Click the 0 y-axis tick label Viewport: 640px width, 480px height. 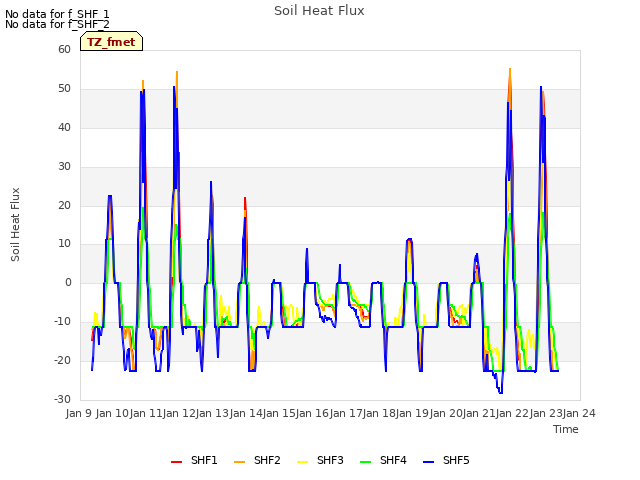[68, 282]
